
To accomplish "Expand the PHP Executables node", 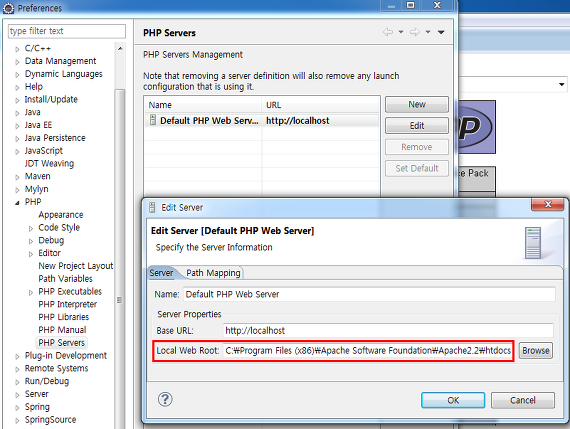I will [31, 292].
